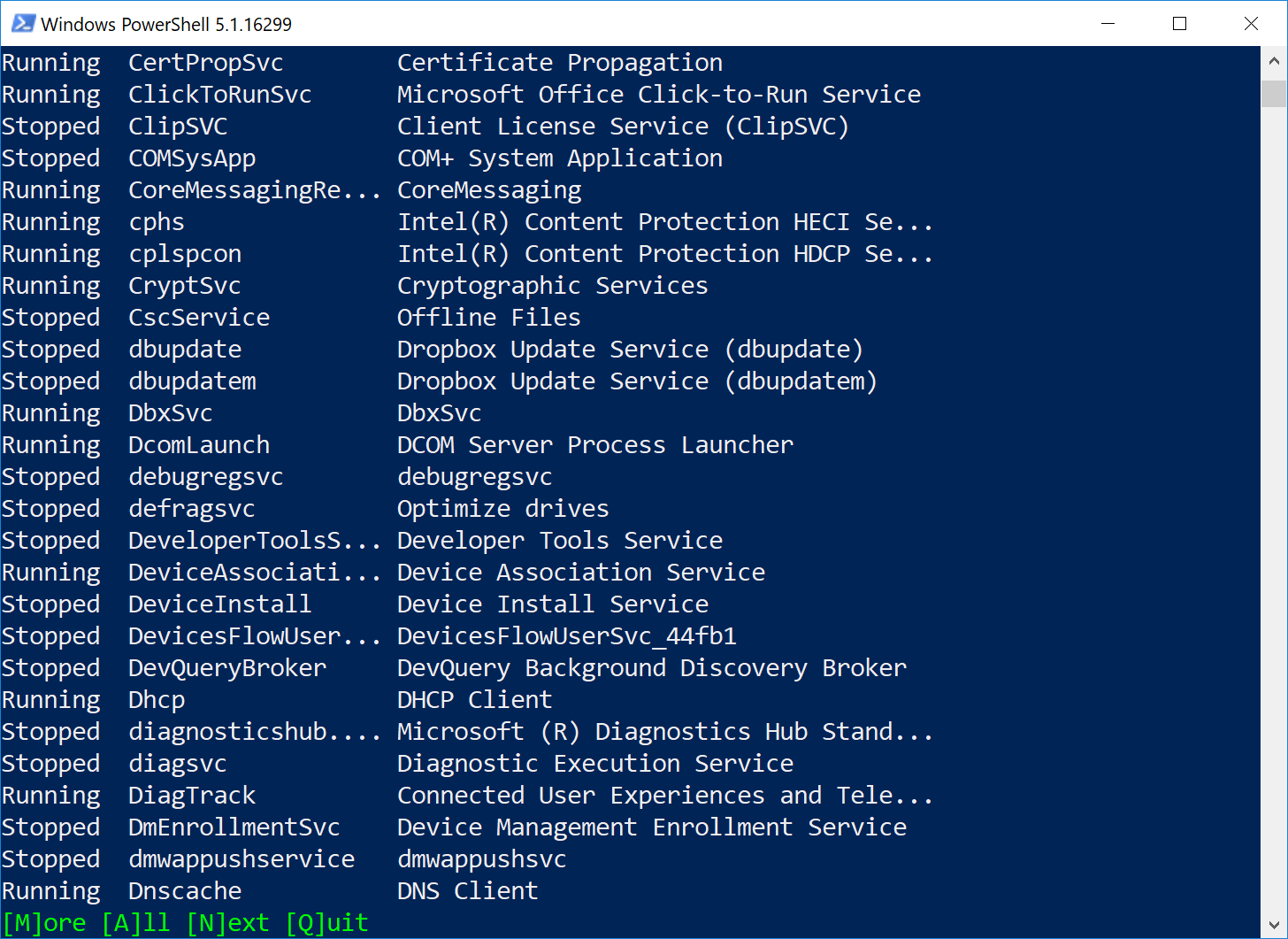1288x939 pixels.
Task: Minimize the PowerShell window
Action: coord(1108,24)
